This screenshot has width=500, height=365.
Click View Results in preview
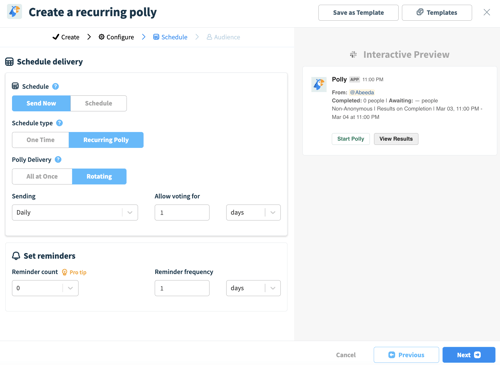tap(396, 139)
